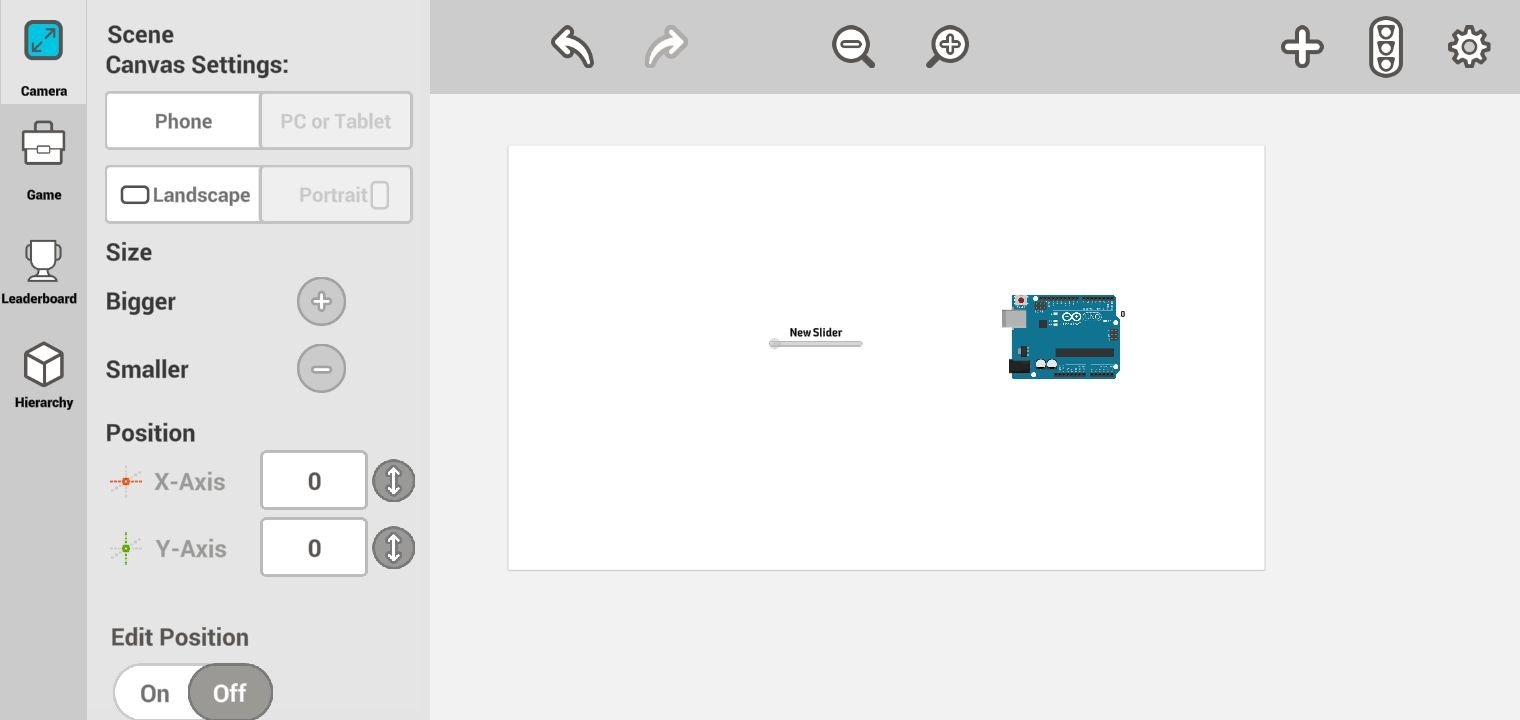Make the canvas smaller with minus button

[x=321, y=369]
